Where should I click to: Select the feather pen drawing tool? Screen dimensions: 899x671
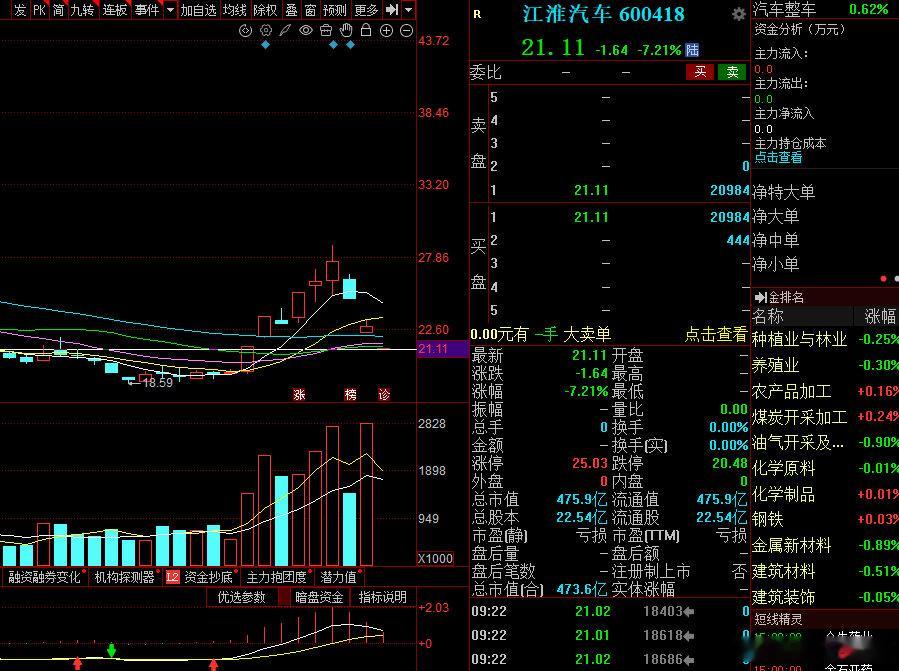pyautogui.click(x=285, y=31)
